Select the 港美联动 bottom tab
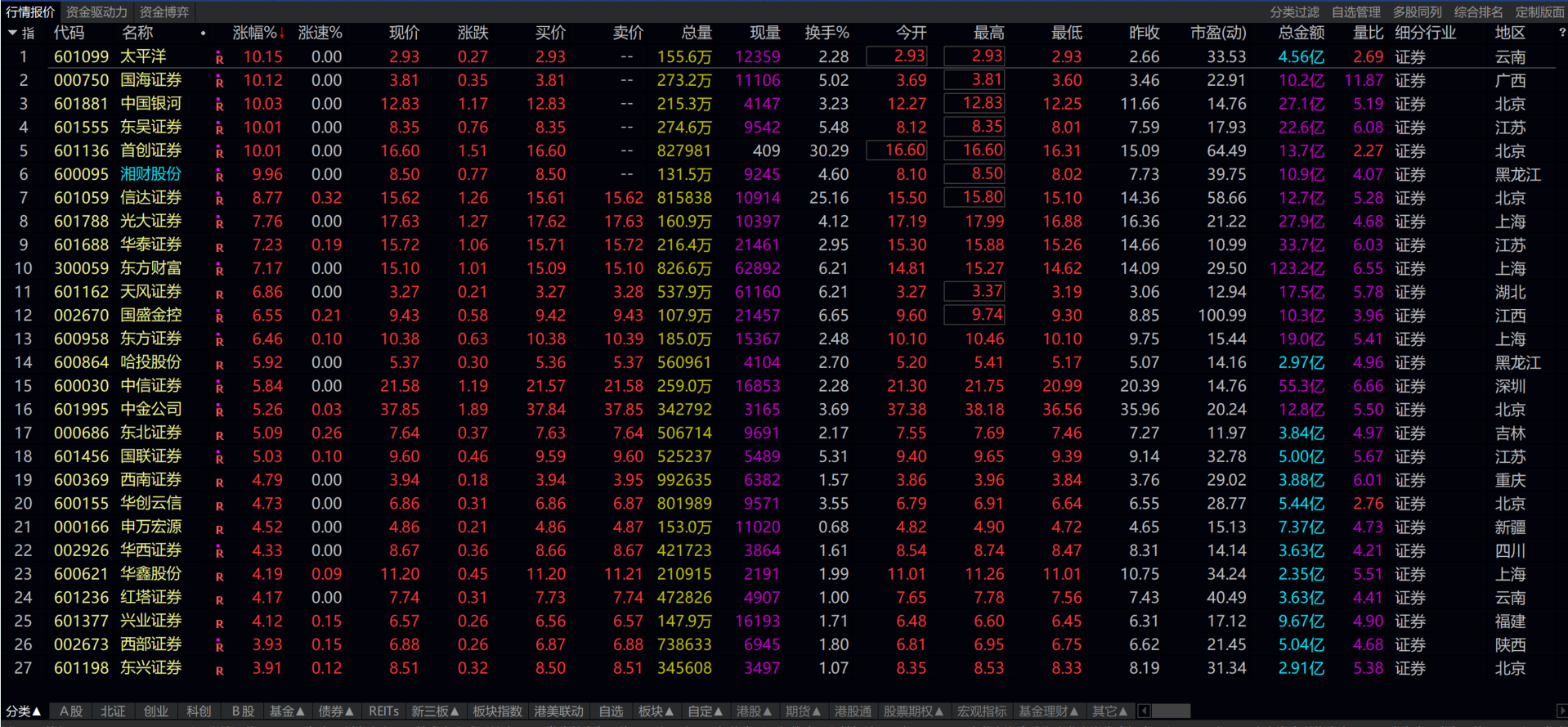Viewport: 1568px width, 727px height. (558, 711)
